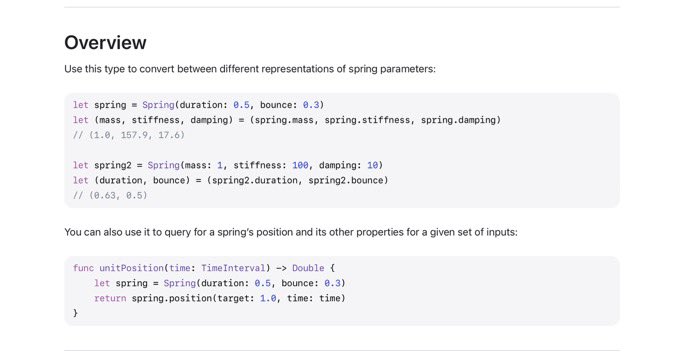
Task: Click the sentence beginning 'Use this type to convert'
Action: [250, 69]
